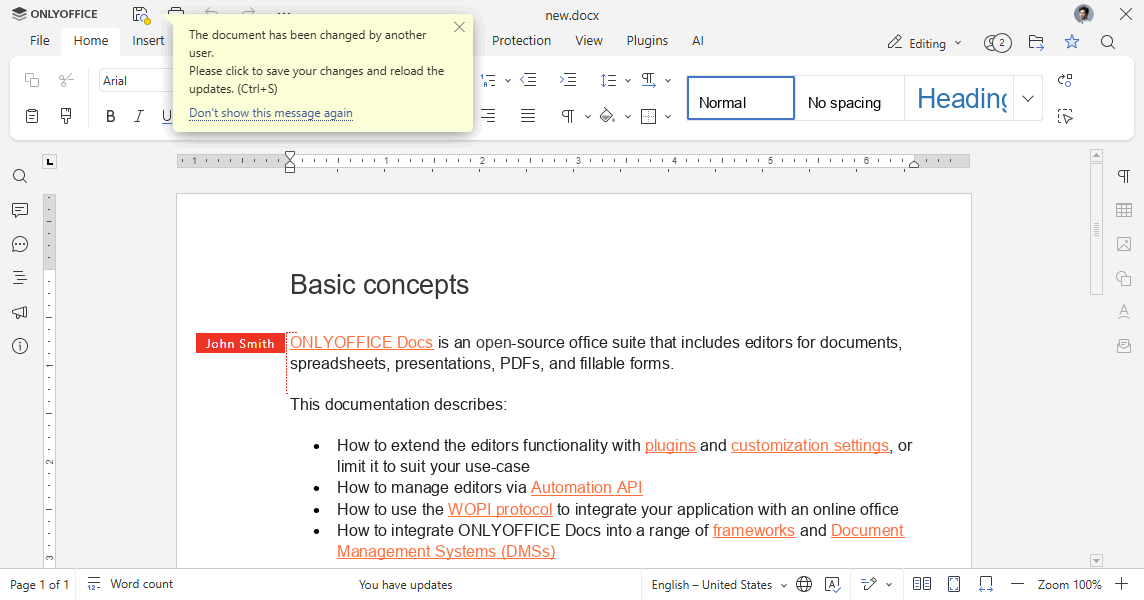Image resolution: width=1144 pixels, height=600 pixels.
Task: Click the user avatar in title bar
Action: [x=1083, y=14]
